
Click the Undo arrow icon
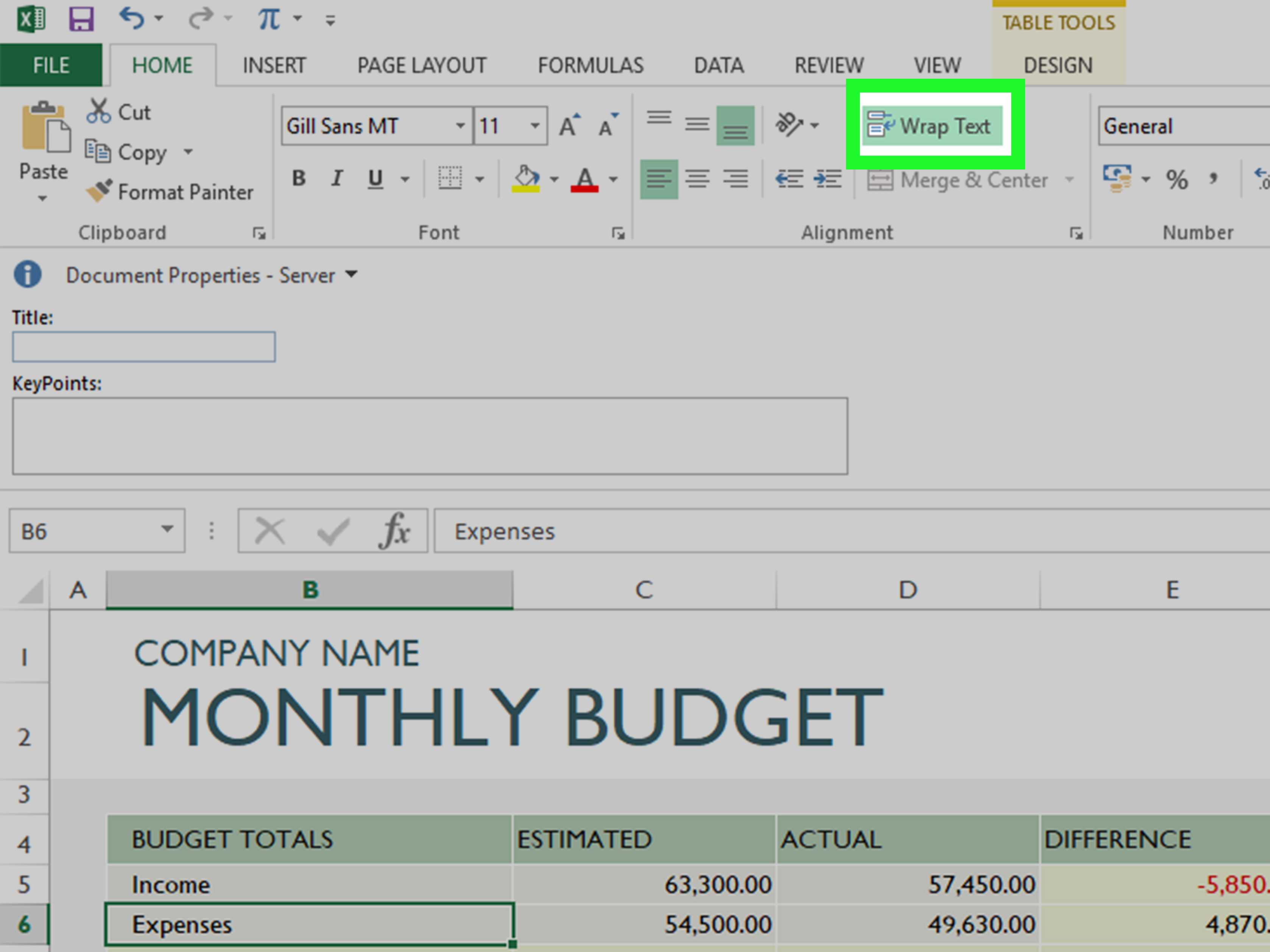(132, 19)
